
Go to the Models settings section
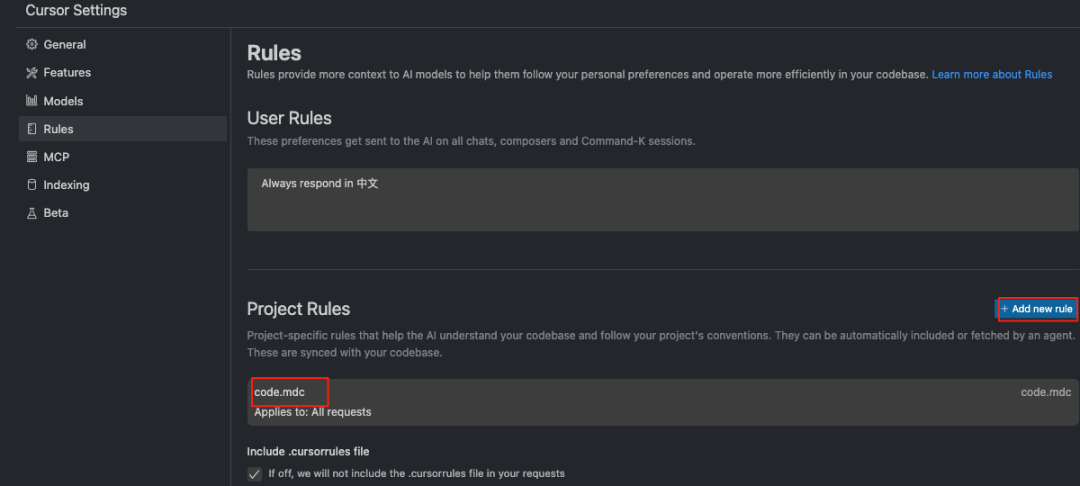tap(63, 101)
